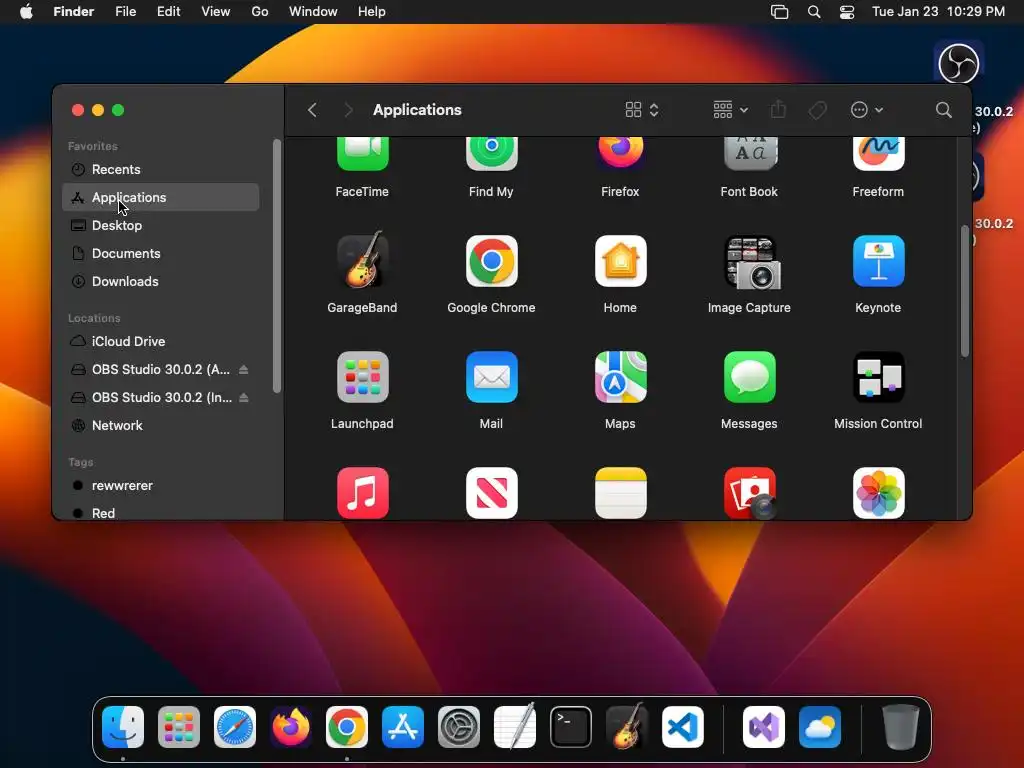Open Recents in sidebar

(x=161, y=169)
